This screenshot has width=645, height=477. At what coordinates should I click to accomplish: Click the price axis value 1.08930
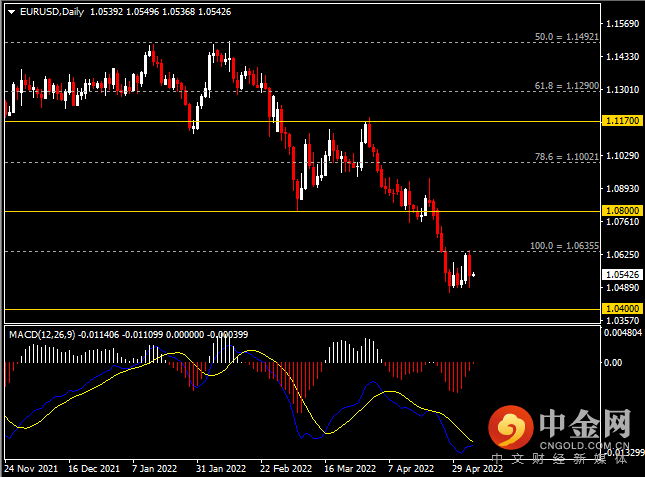(x=622, y=189)
